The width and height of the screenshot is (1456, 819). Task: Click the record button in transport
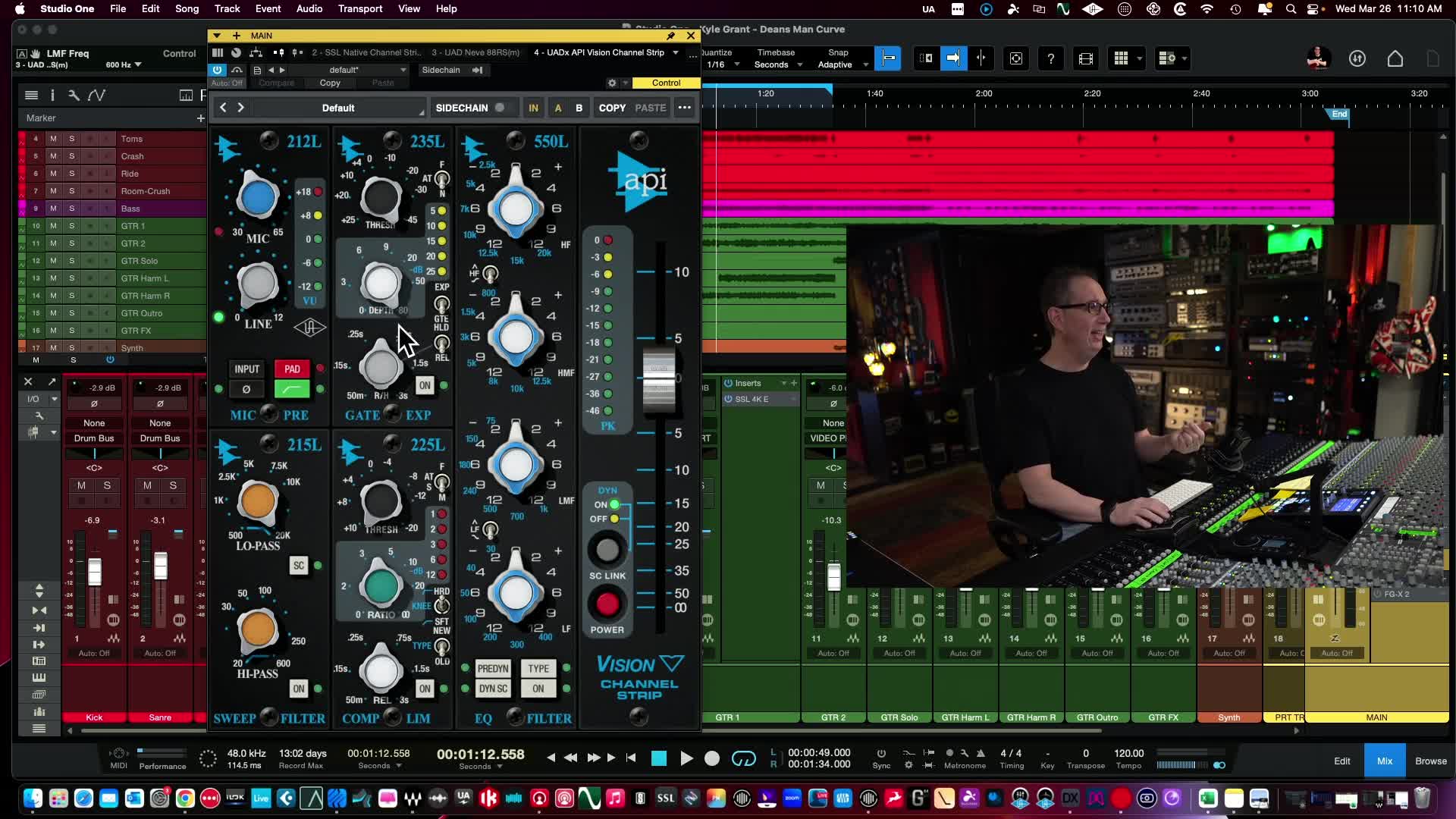point(712,758)
